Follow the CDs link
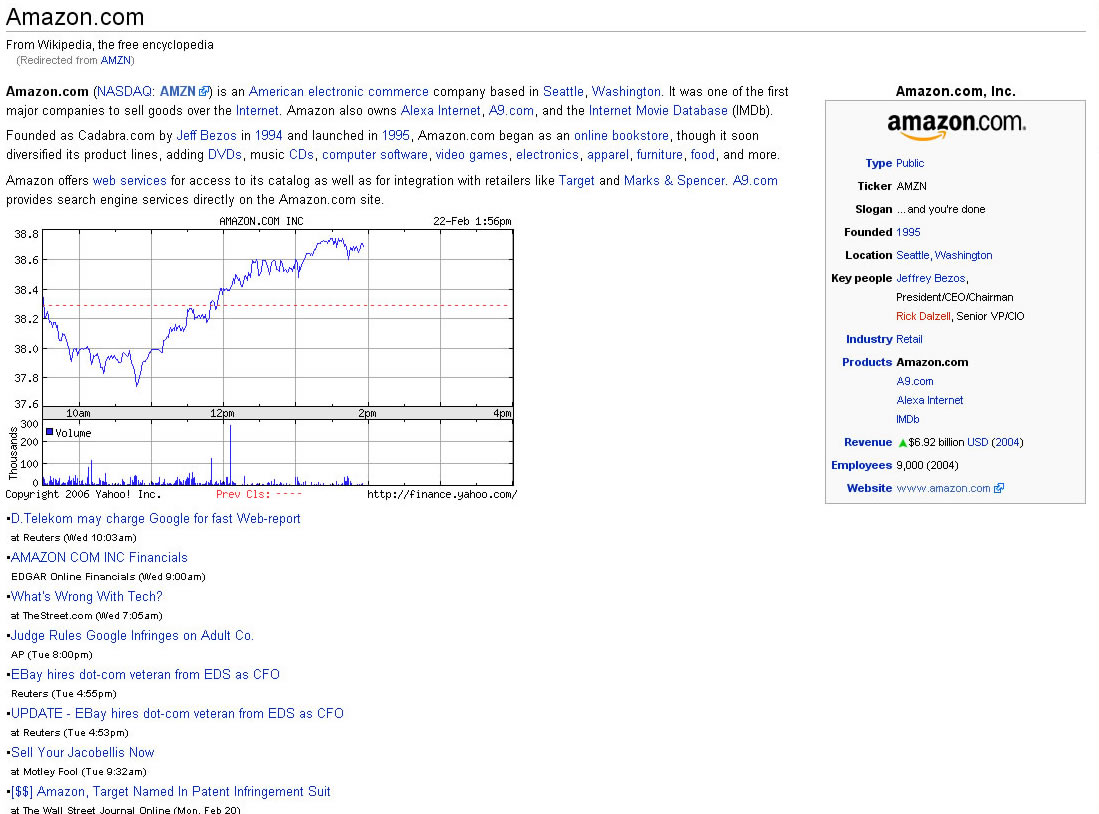Image resolution: width=1099 pixels, height=814 pixels. coord(301,155)
